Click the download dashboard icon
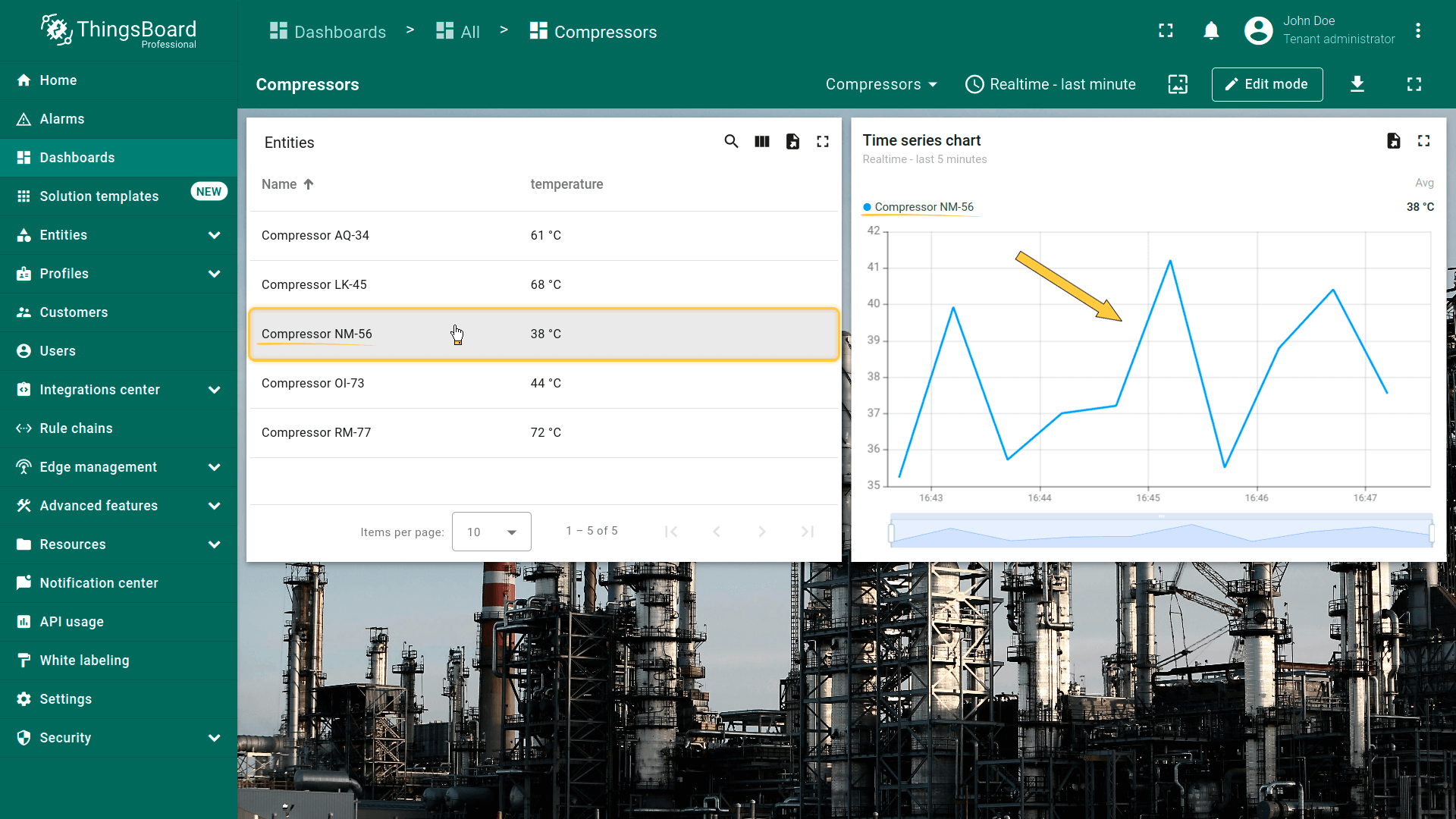The width and height of the screenshot is (1456, 819). click(1357, 84)
